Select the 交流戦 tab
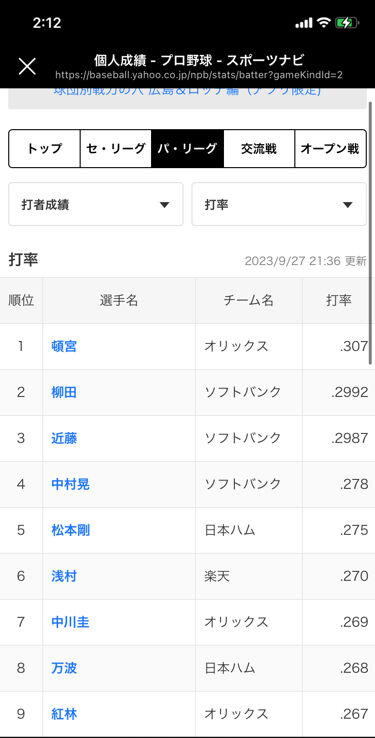This screenshot has height=738, width=375. coord(259,149)
